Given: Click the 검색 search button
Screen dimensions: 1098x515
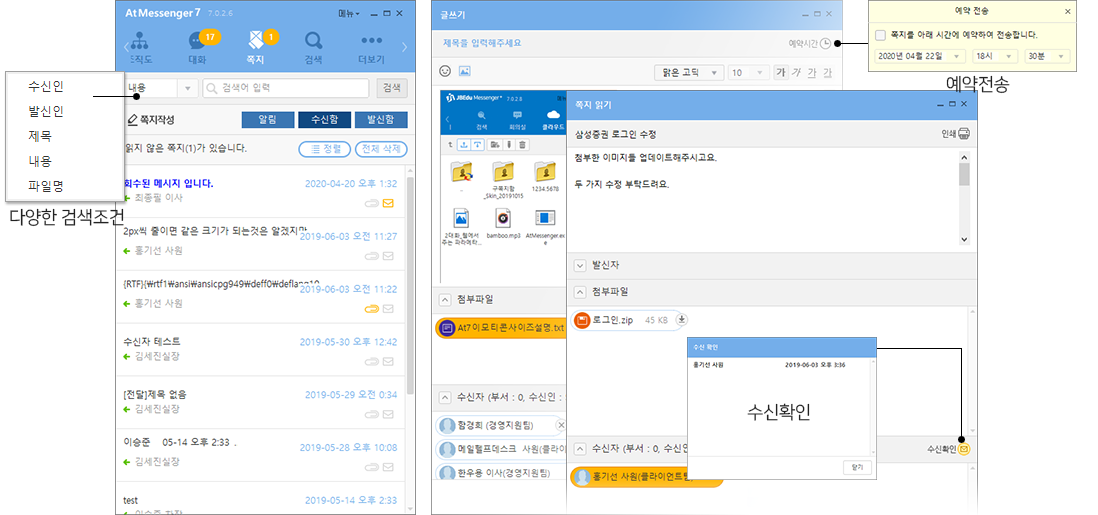Looking at the screenshot, I should click(392, 88).
